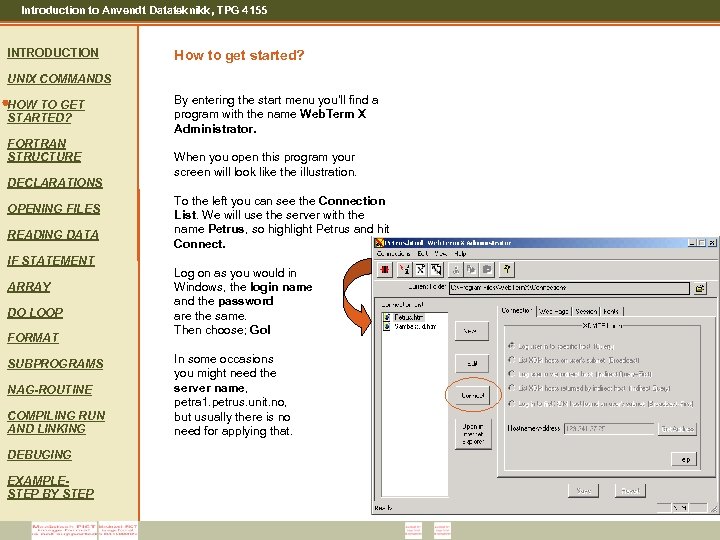Click the fourth toolbar icon showing overlapping windows

click(x=436, y=270)
